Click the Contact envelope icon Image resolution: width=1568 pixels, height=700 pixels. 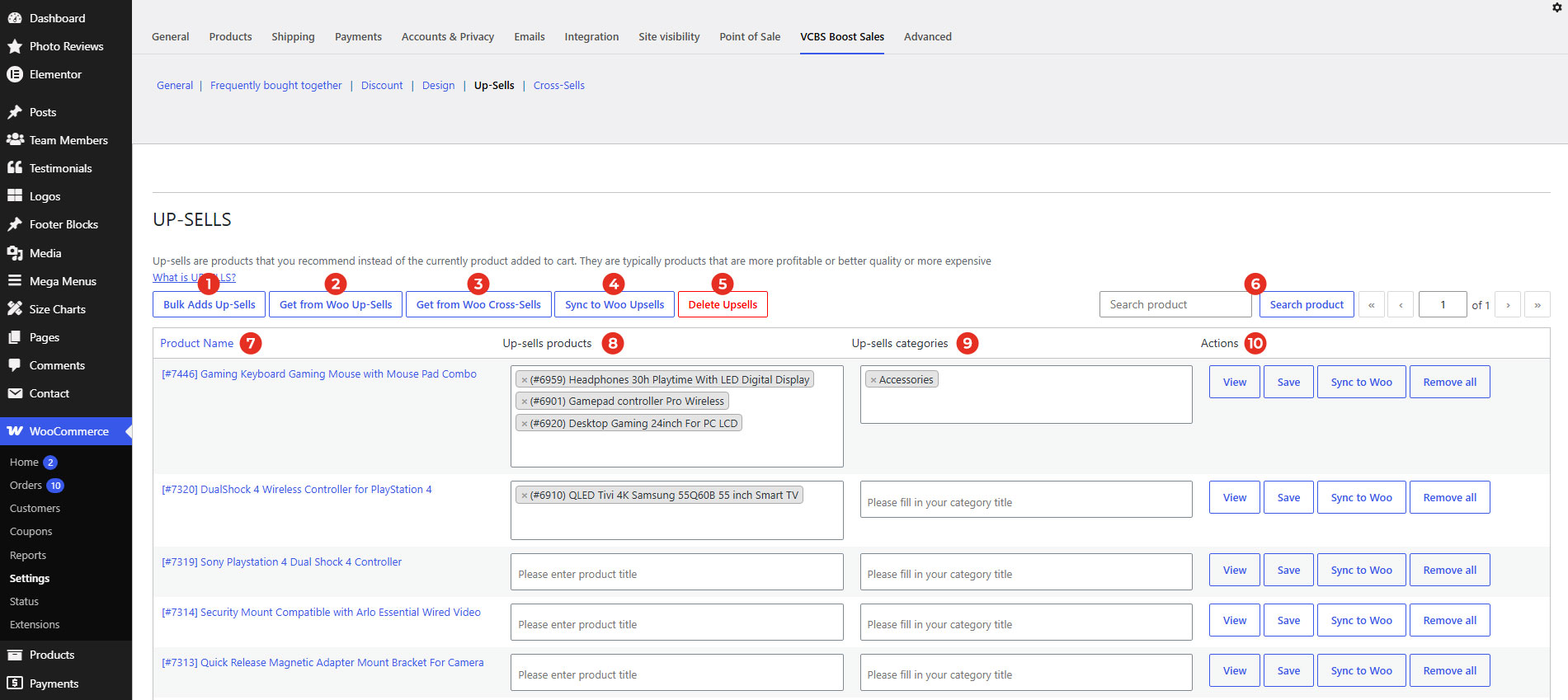tap(15, 393)
